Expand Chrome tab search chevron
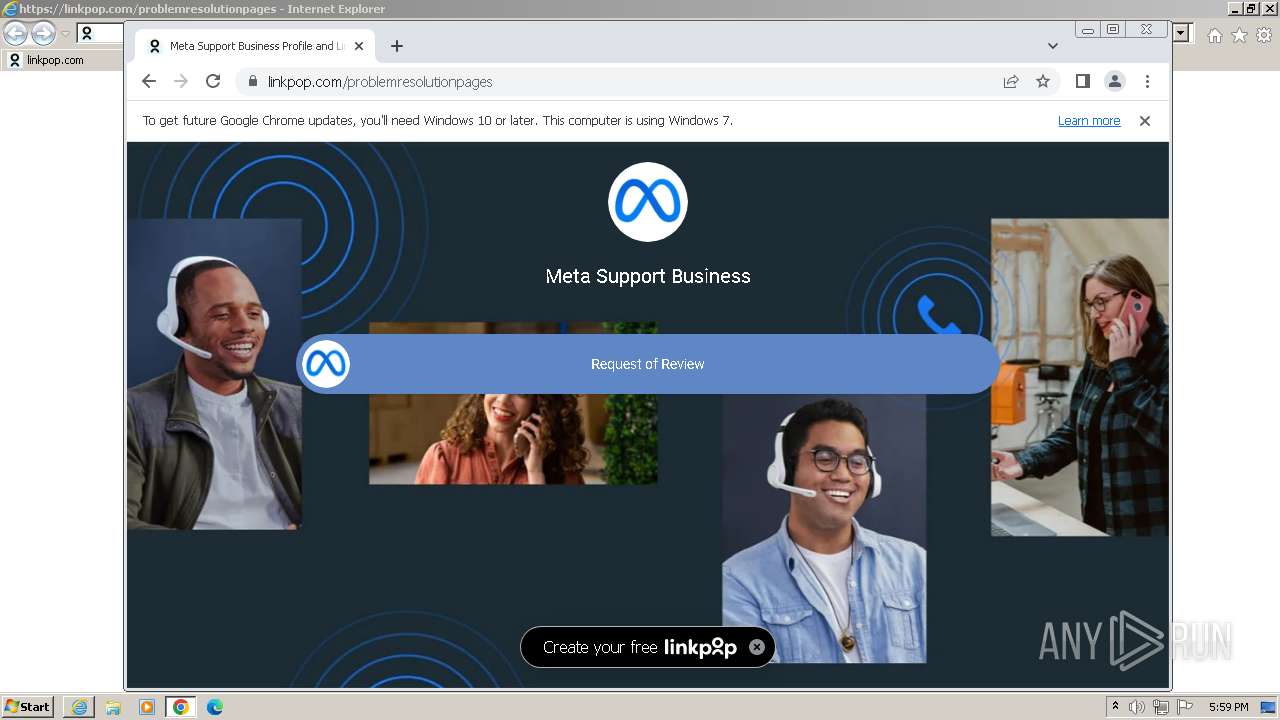1280x720 pixels. pos(1053,46)
